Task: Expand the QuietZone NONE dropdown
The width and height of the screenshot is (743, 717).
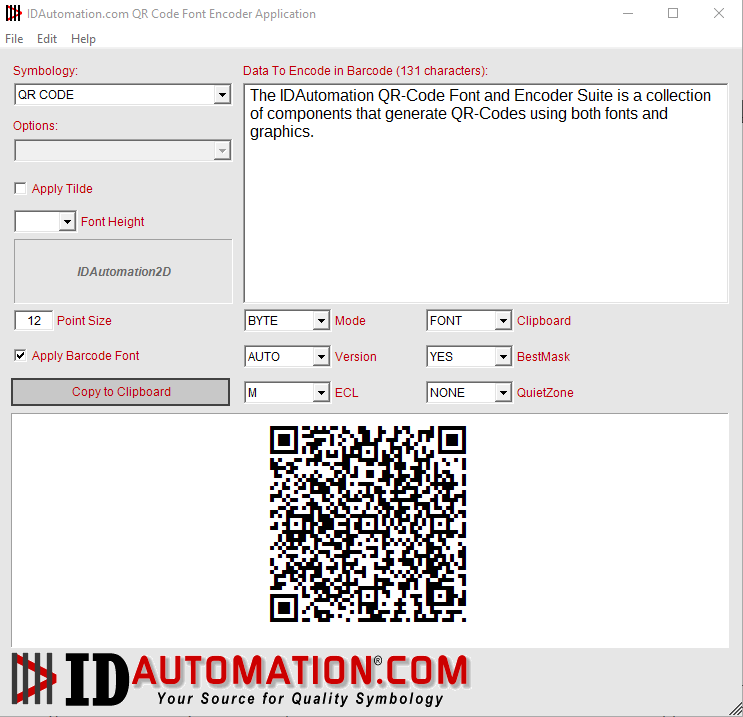Action: point(503,392)
